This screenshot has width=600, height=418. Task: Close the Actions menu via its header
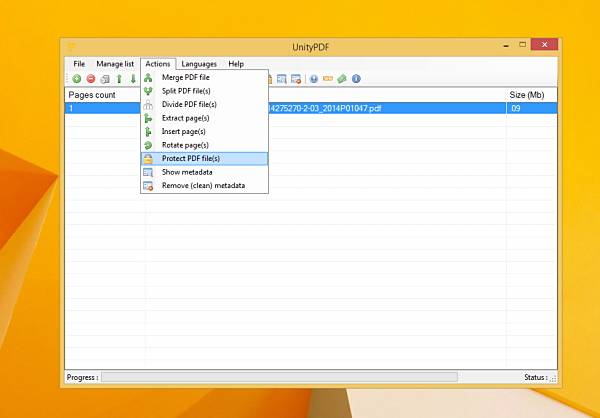pos(158,64)
